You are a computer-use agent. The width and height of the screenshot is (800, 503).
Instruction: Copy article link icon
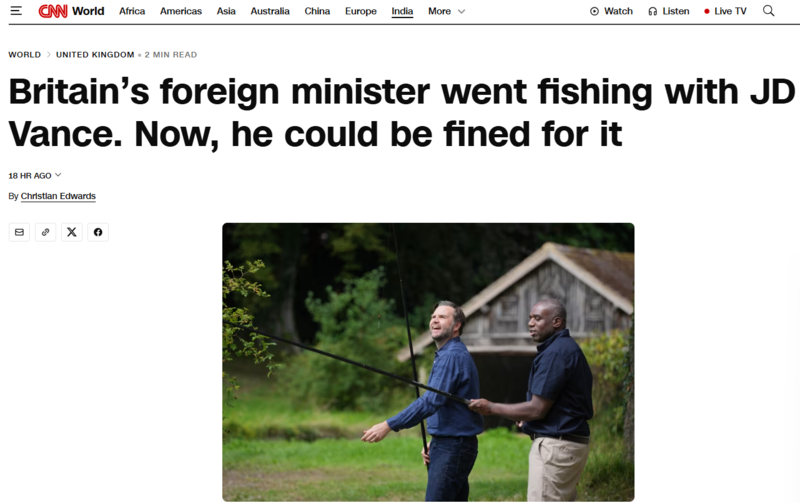[x=45, y=232]
